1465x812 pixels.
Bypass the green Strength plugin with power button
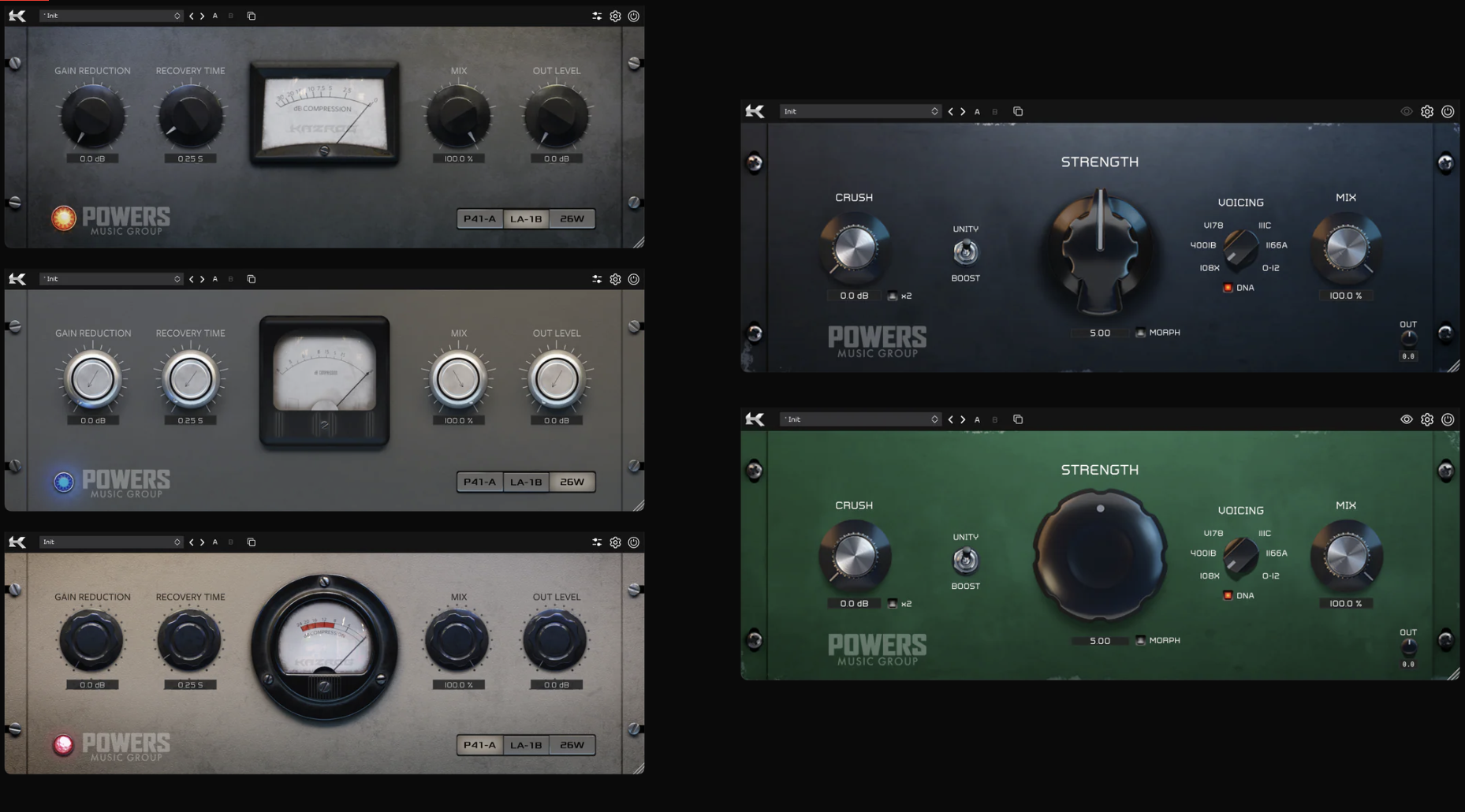1448,419
